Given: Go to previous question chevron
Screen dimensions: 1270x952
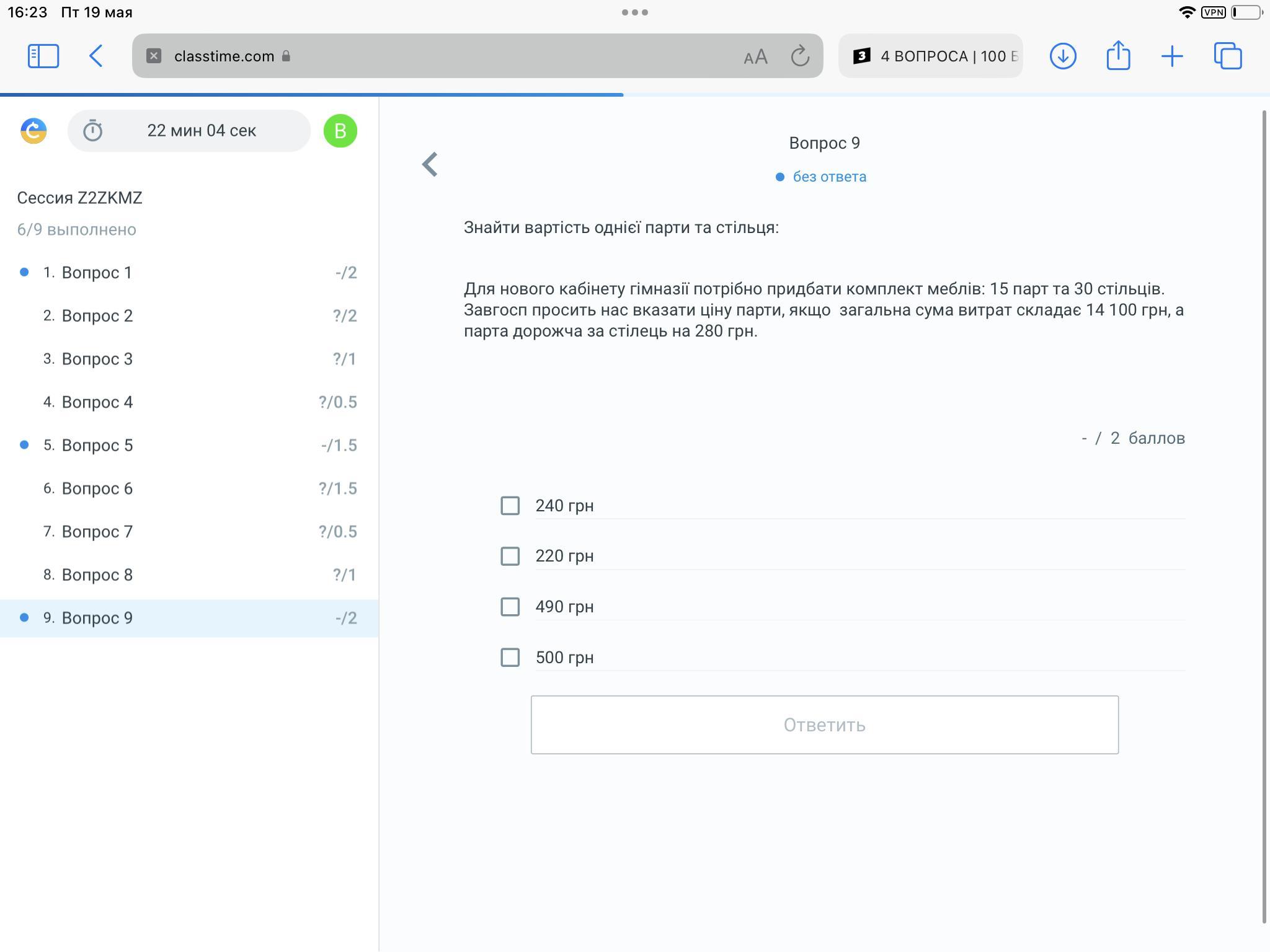Looking at the screenshot, I should (430, 164).
